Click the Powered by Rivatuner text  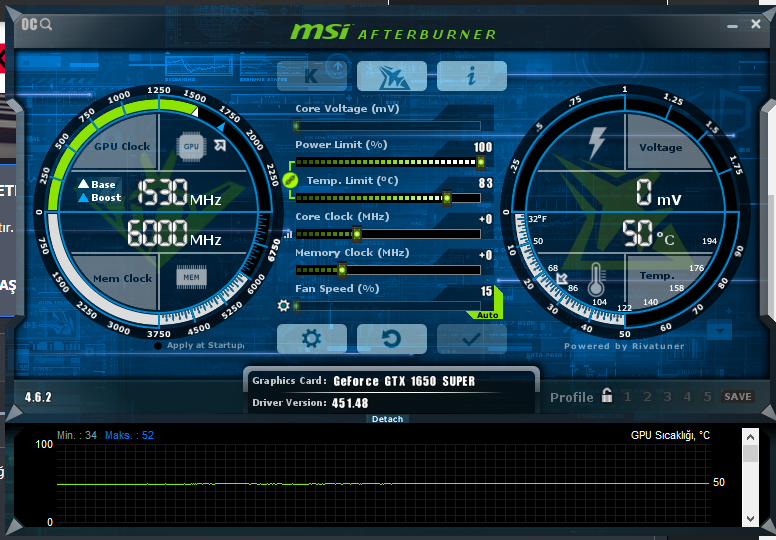pos(624,346)
